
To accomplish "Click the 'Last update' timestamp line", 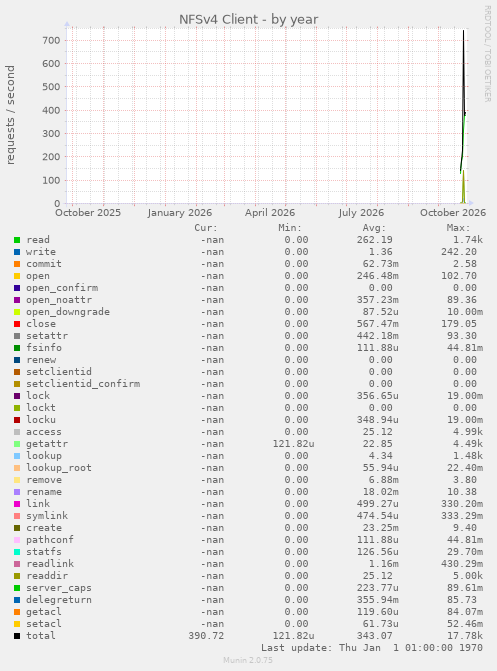I will [x=372, y=648].
